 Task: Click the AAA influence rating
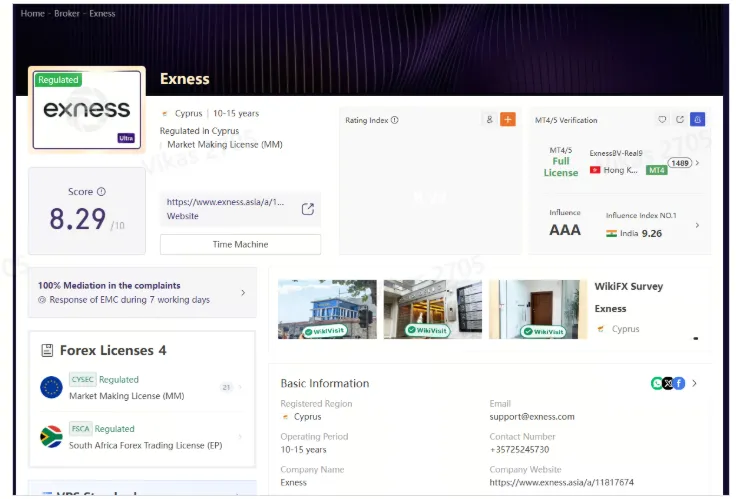tap(565, 230)
